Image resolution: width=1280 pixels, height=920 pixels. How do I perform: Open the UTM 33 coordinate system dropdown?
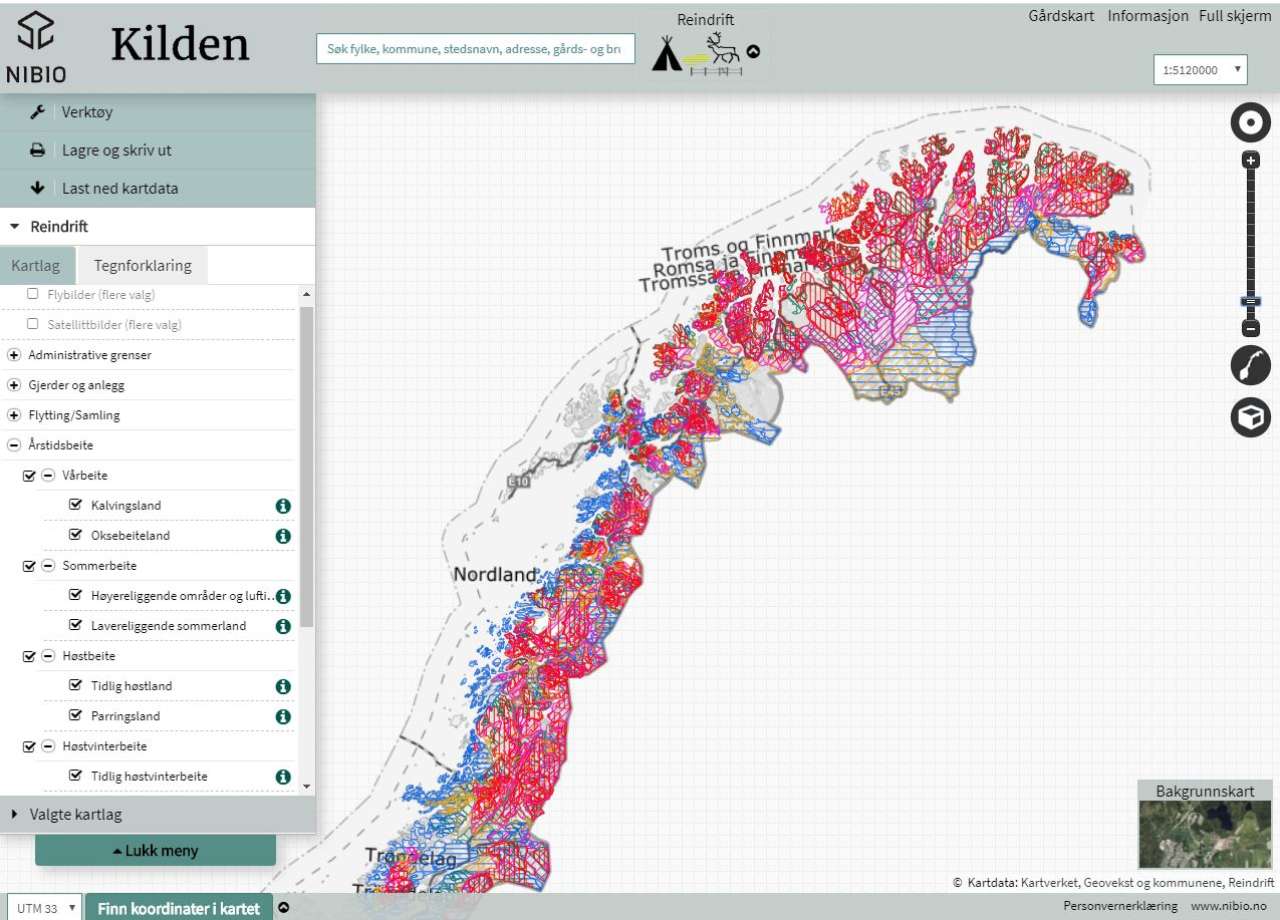tap(44, 909)
